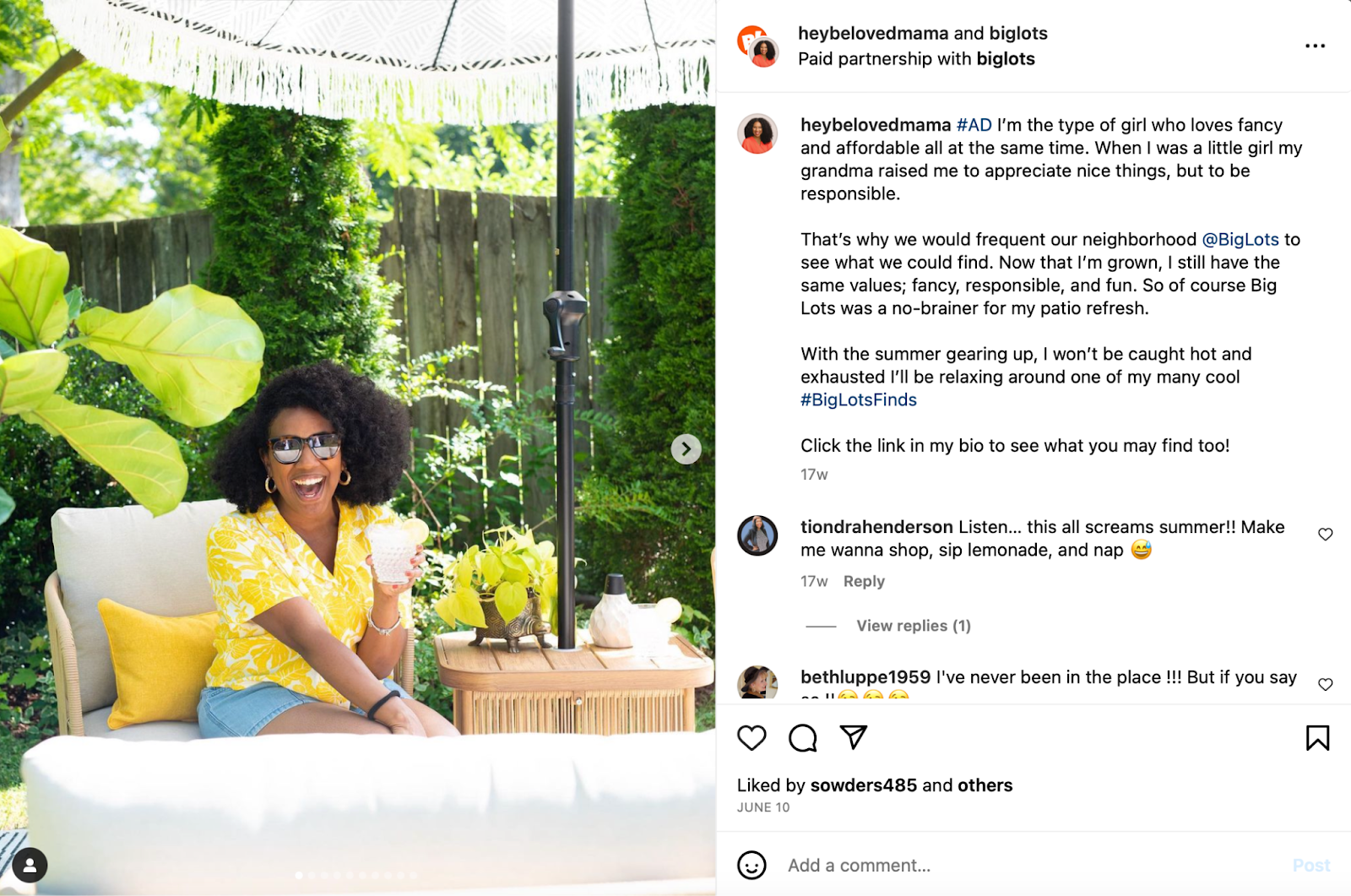Share the post via paper plane icon

point(854,737)
